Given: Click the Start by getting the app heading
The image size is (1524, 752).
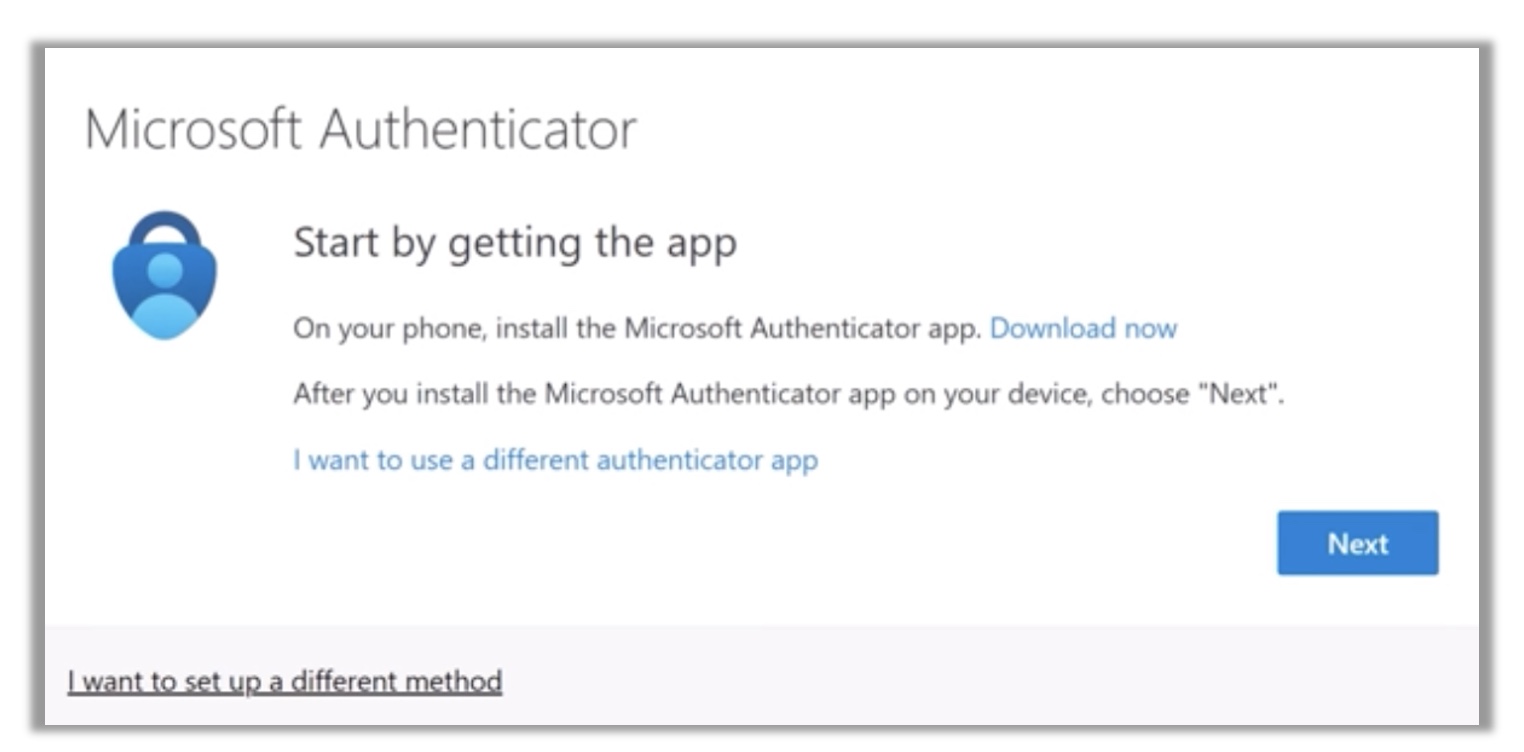Looking at the screenshot, I should click(x=515, y=244).
